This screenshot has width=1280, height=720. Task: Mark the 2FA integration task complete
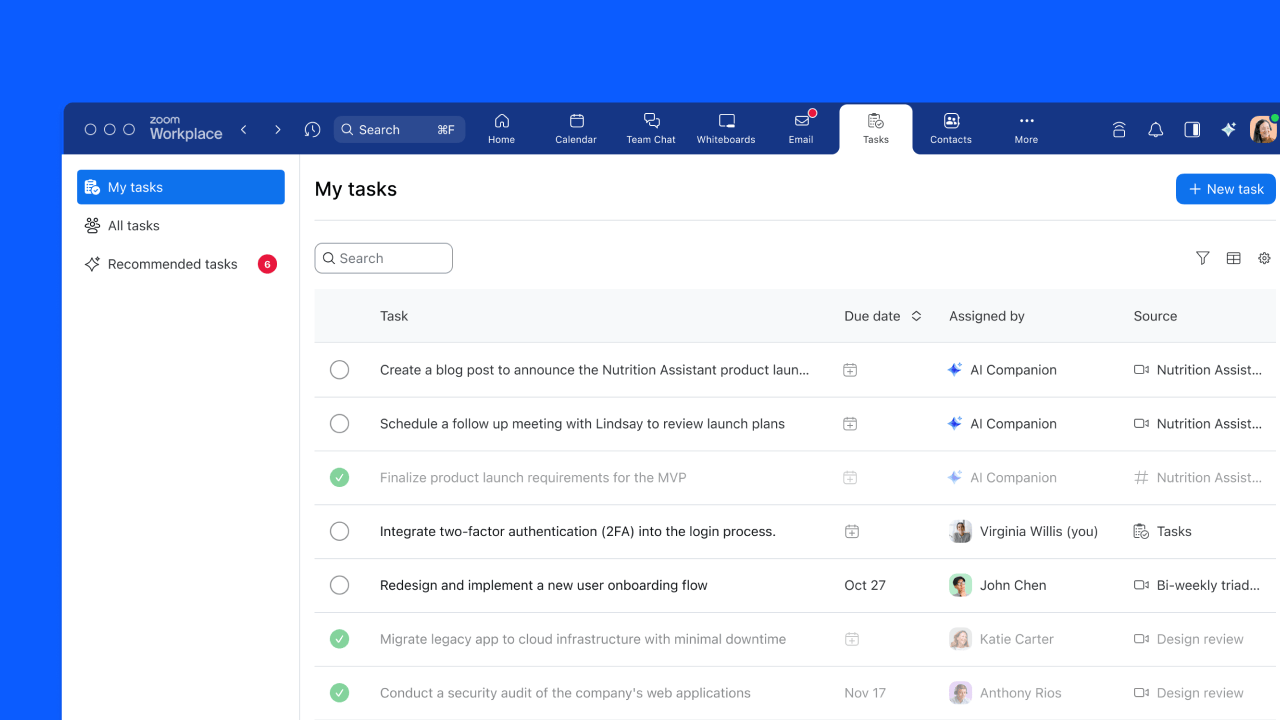click(x=339, y=531)
